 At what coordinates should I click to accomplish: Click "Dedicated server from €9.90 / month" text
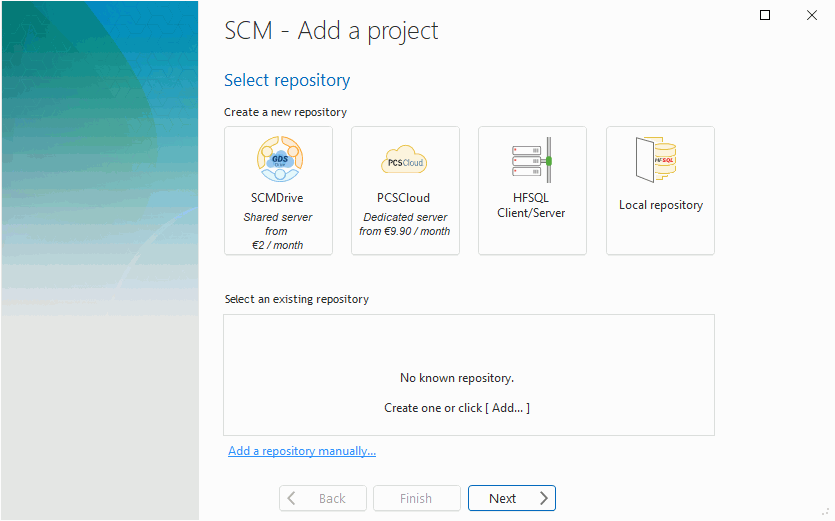[x=405, y=224]
